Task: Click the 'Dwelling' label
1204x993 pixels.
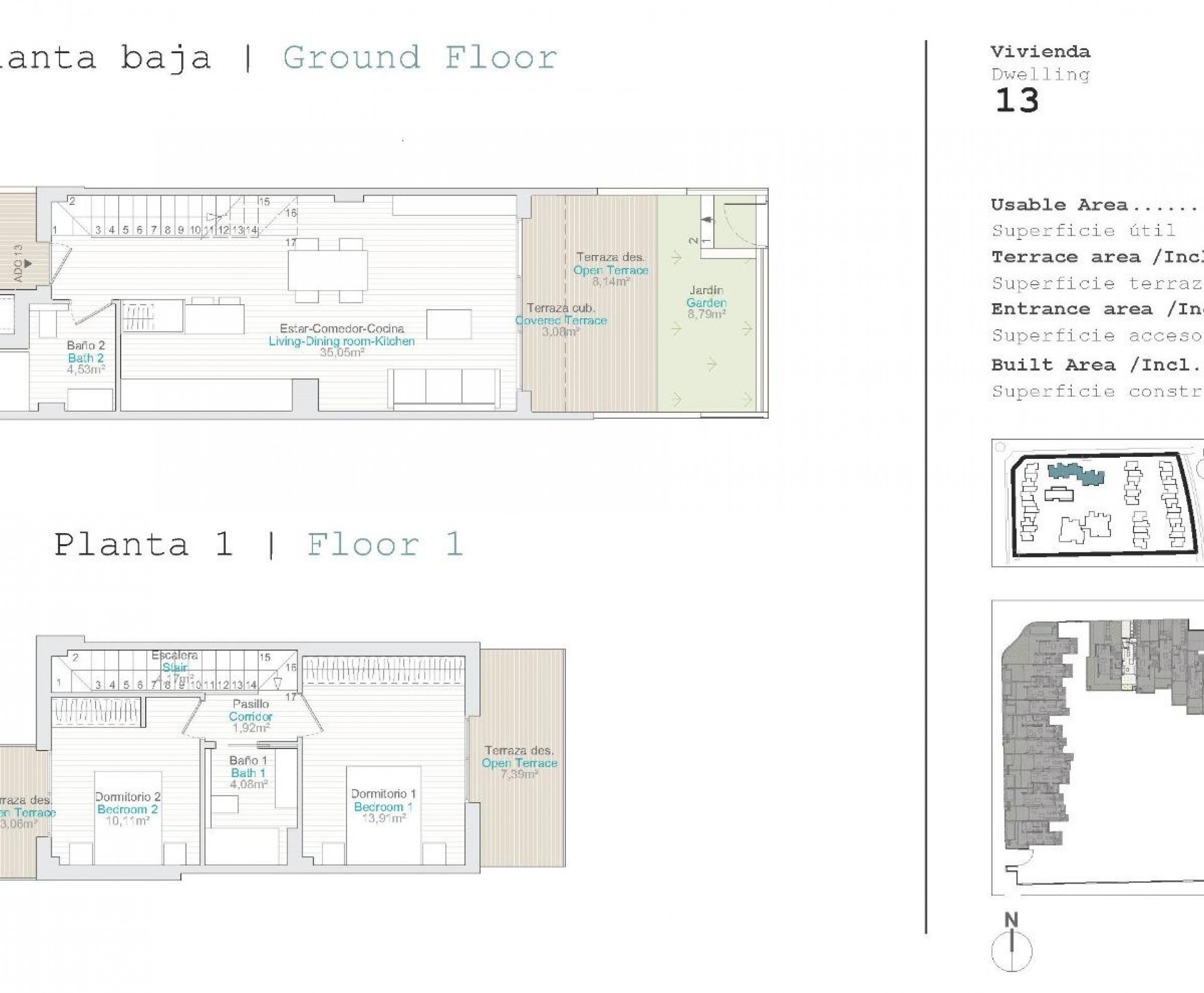Action: [x=1040, y=74]
